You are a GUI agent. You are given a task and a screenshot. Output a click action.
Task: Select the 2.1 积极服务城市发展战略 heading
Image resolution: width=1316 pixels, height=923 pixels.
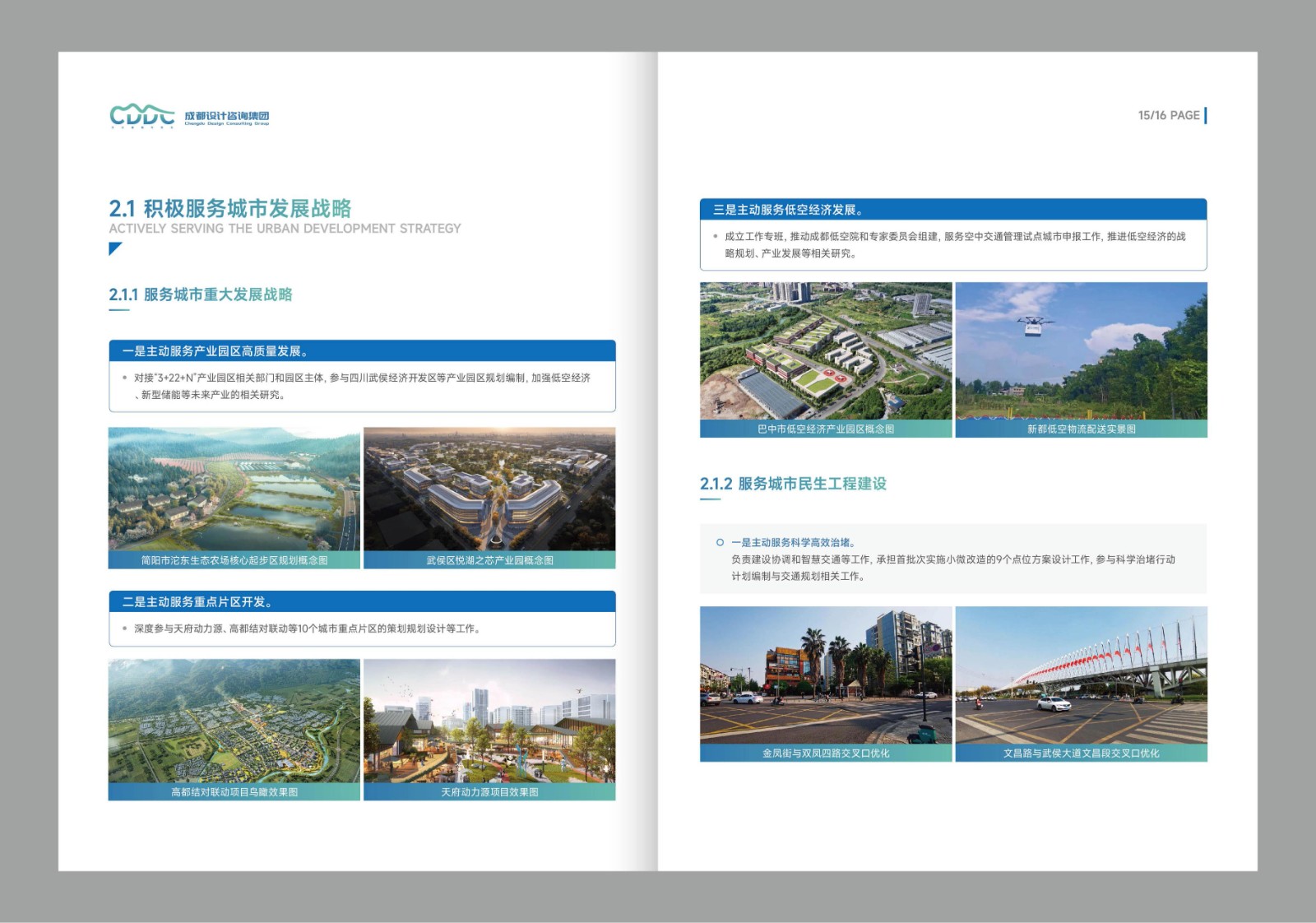click(230, 208)
